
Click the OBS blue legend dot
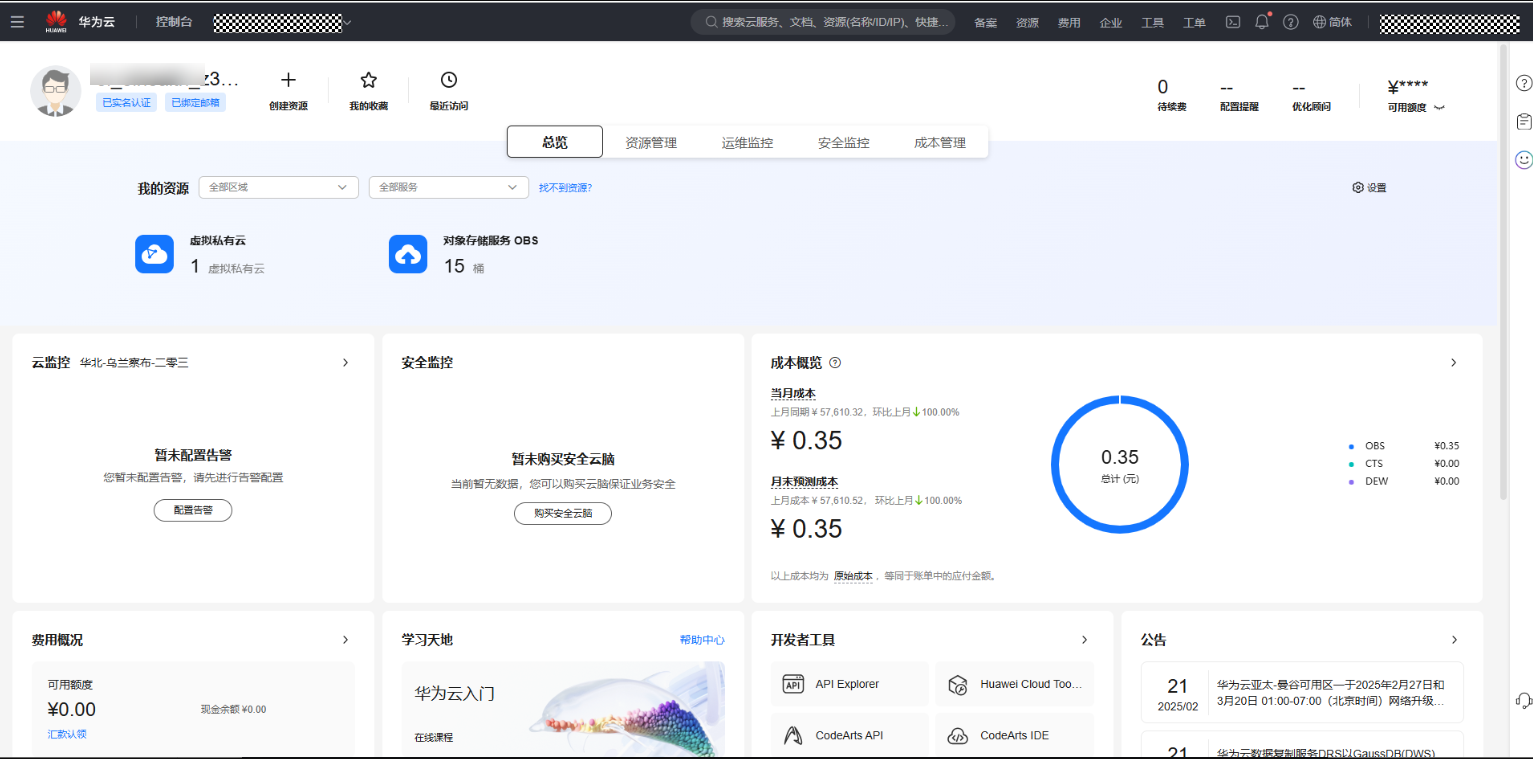click(1351, 446)
